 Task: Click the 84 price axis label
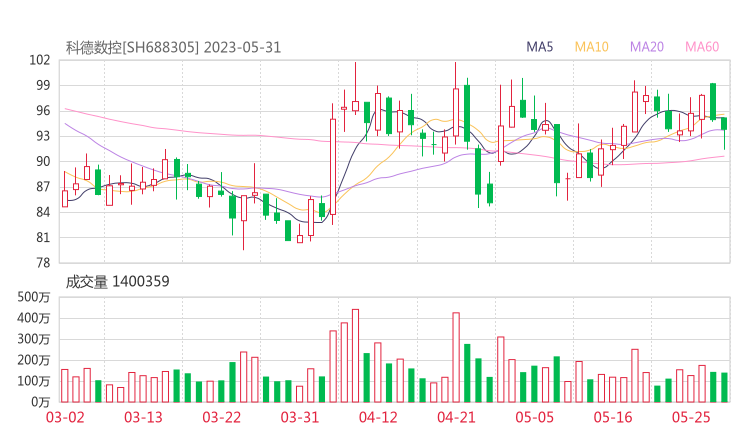click(43, 212)
